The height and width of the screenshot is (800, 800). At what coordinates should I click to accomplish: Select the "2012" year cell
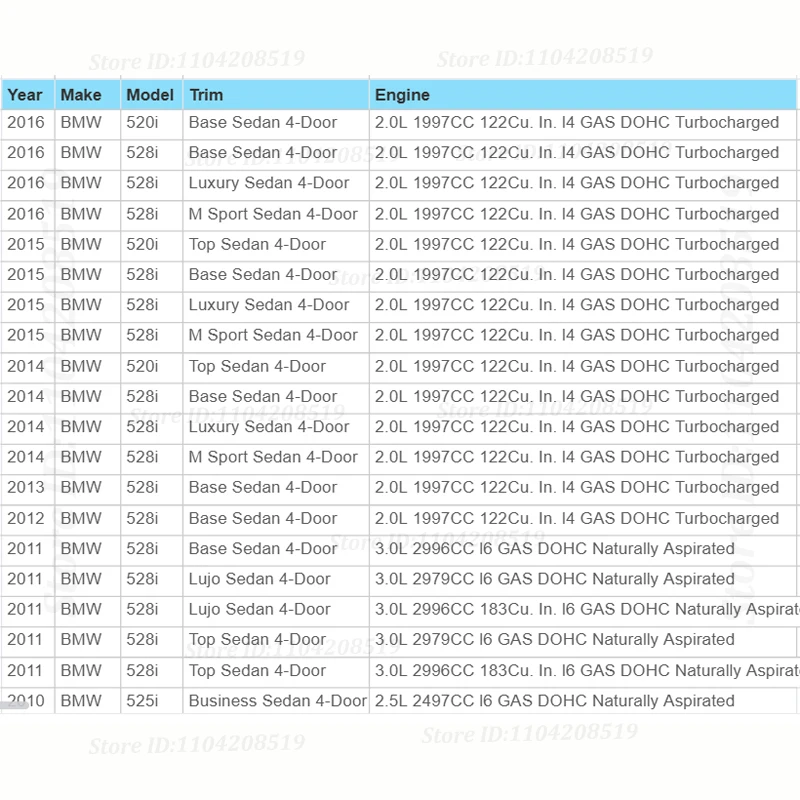coord(26,518)
